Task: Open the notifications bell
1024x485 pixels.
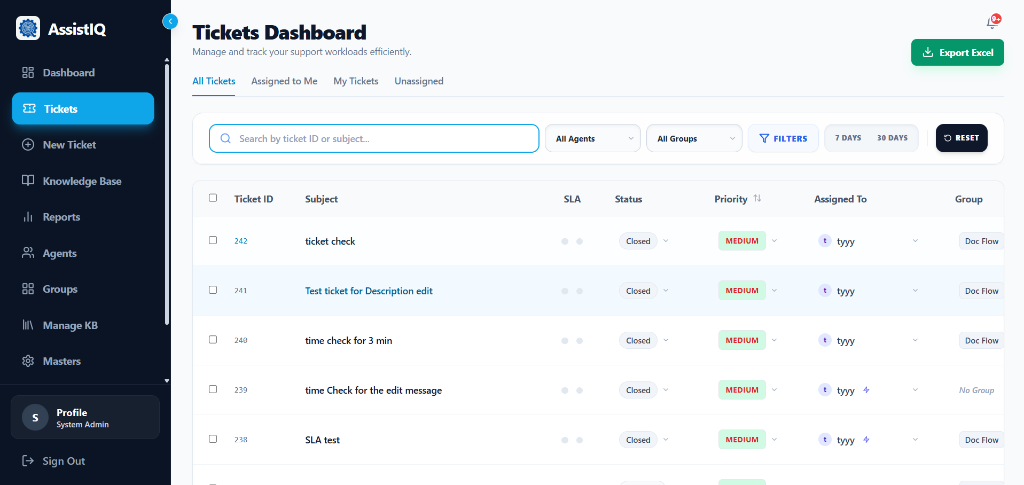Action: coord(991,23)
